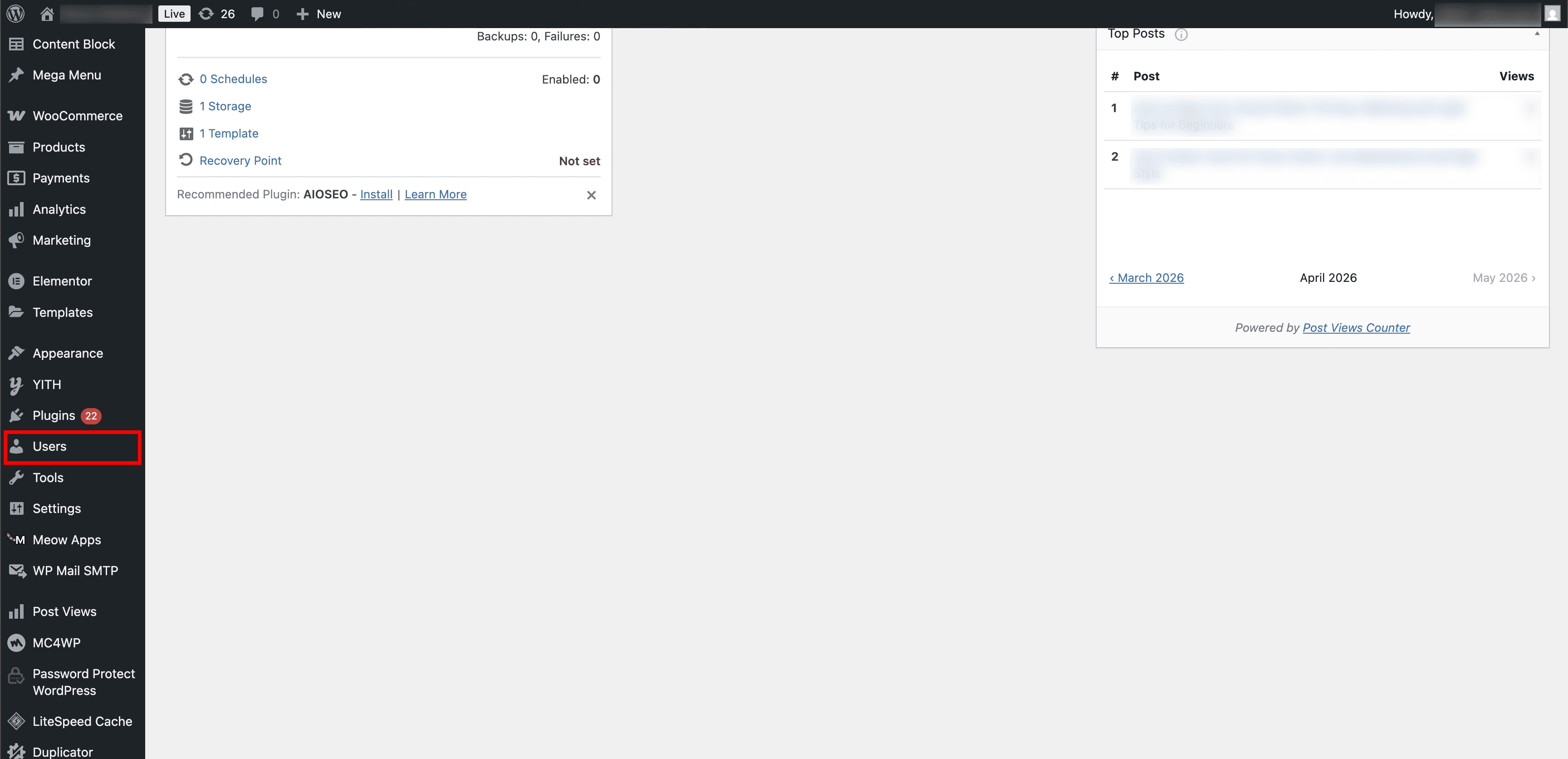This screenshot has height=759, width=1568.
Task: Install the recommended AIOSEO plugin
Action: [376, 194]
